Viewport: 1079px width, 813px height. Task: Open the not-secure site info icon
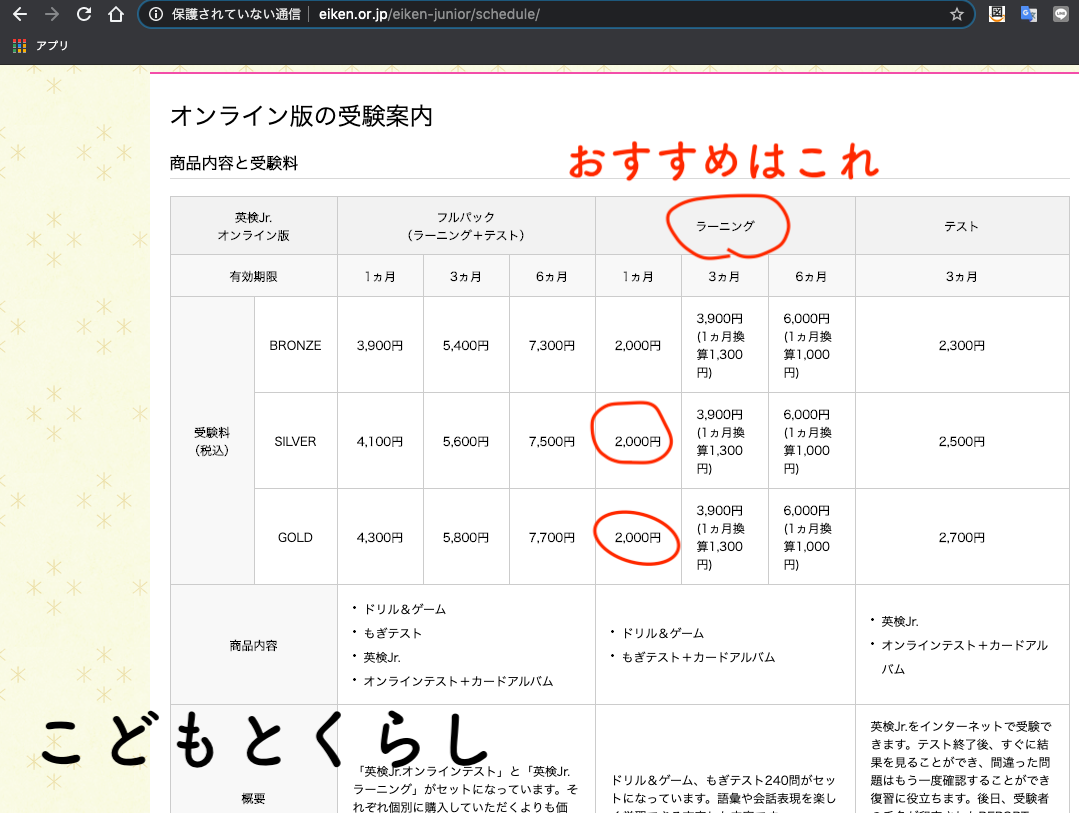click(x=156, y=14)
